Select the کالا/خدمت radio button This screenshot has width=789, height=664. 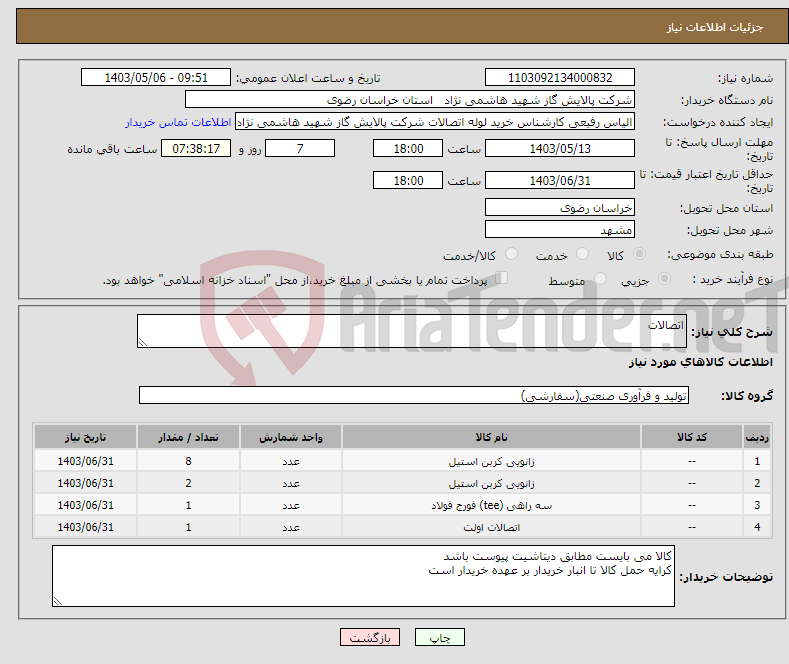(x=511, y=254)
